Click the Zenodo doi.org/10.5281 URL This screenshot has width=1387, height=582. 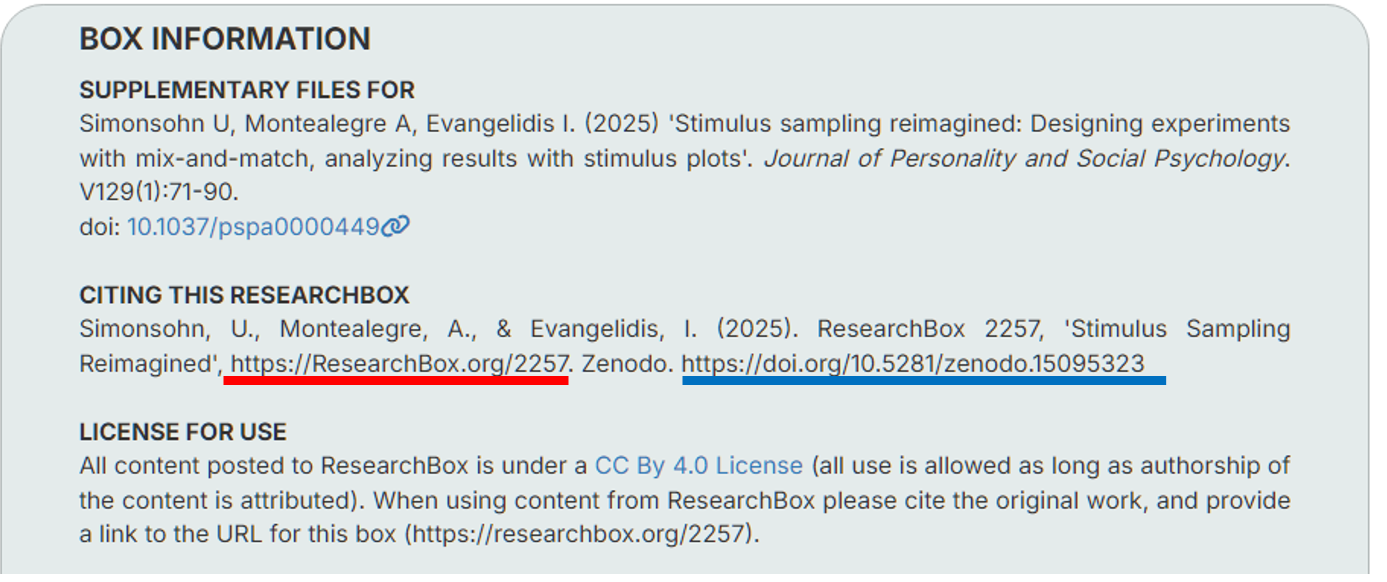(x=912, y=364)
